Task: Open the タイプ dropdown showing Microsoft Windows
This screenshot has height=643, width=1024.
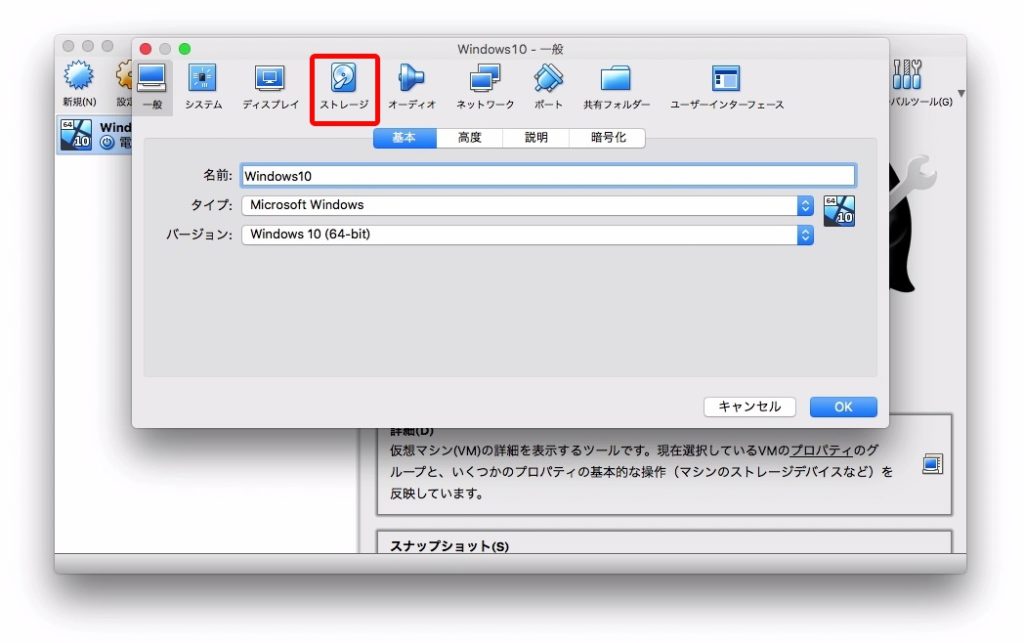Action: tap(527, 205)
